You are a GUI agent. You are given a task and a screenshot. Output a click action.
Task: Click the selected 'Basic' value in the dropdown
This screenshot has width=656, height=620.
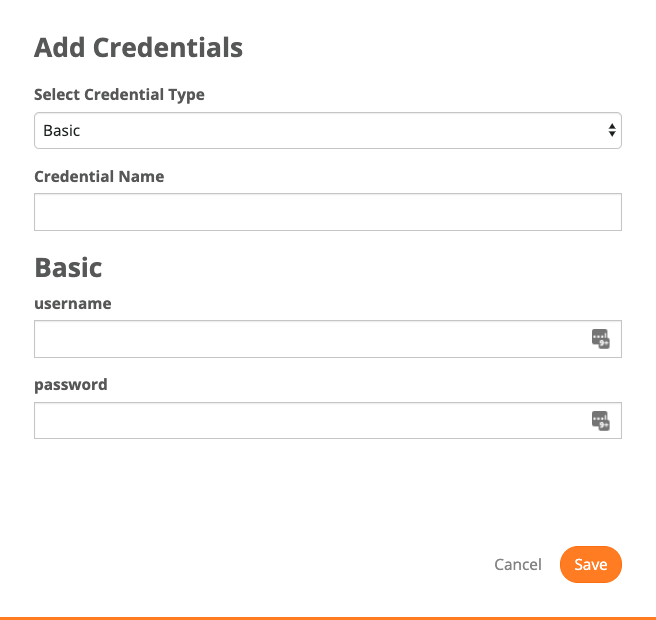click(x=62, y=131)
